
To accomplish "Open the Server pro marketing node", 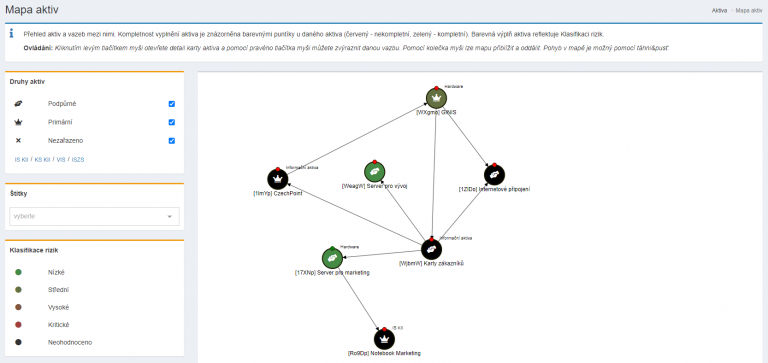I will [x=332, y=258].
